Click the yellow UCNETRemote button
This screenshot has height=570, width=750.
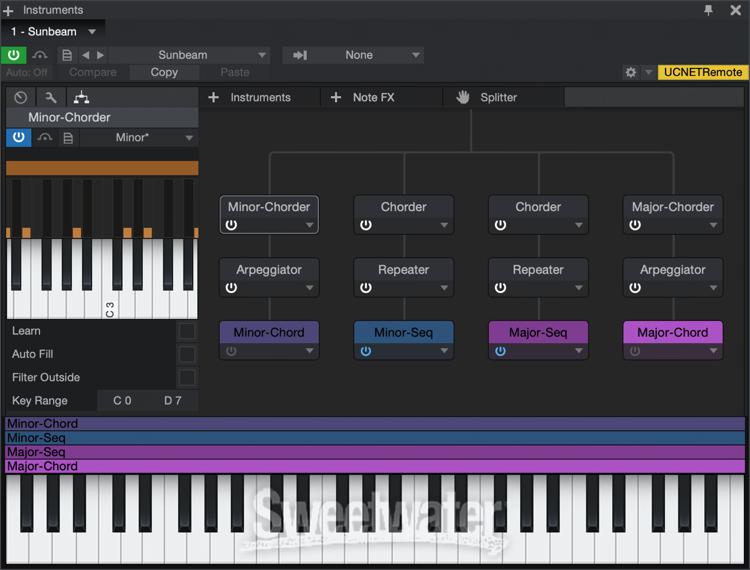pyautogui.click(x=703, y=72)
